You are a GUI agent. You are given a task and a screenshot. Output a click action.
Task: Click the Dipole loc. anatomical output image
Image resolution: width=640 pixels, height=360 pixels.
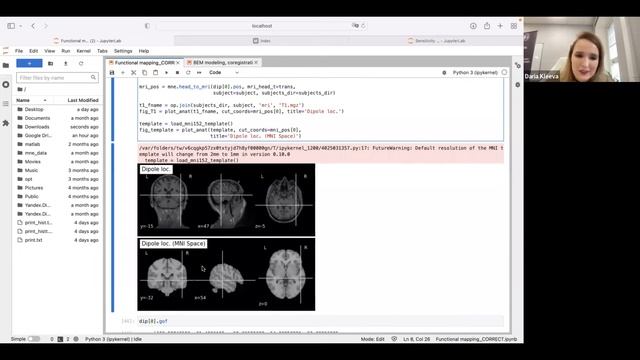coord(226,200)
